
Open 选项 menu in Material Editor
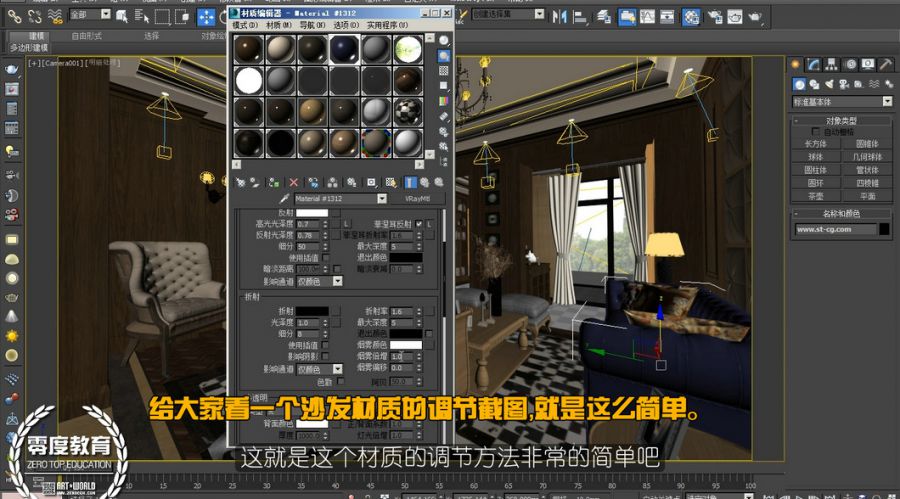pos(346,25)
